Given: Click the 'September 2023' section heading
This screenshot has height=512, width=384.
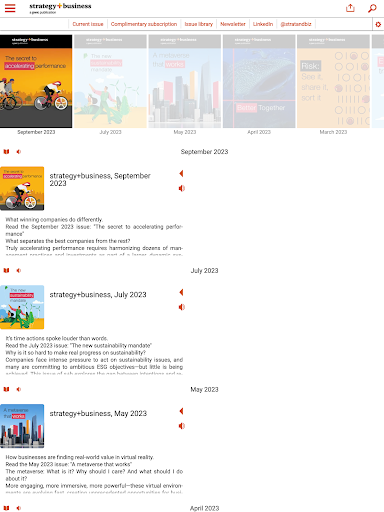Looking at the screenshot, I should point(204,152).
